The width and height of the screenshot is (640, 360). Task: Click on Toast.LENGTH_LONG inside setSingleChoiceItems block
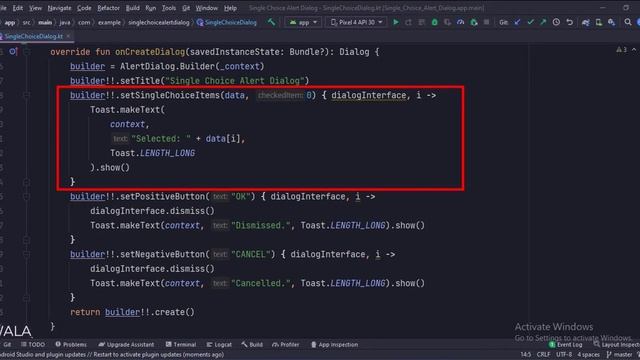click(153, 153)
